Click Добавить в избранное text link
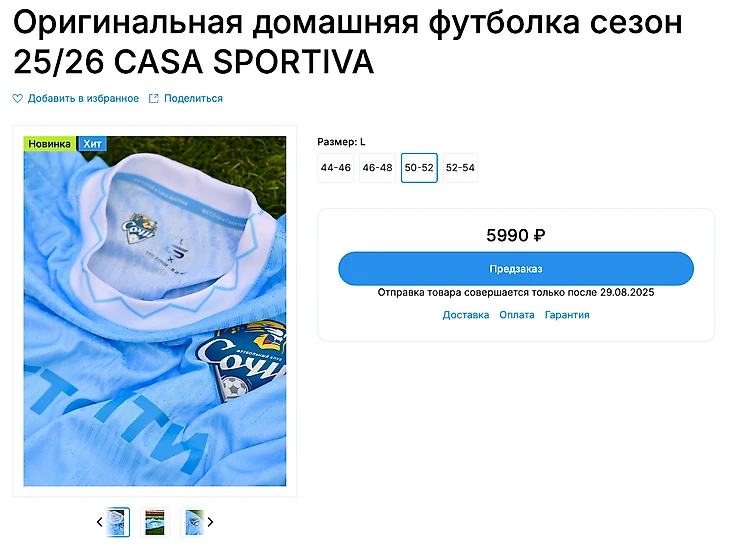730x559 pixels. tap(83, 98)
